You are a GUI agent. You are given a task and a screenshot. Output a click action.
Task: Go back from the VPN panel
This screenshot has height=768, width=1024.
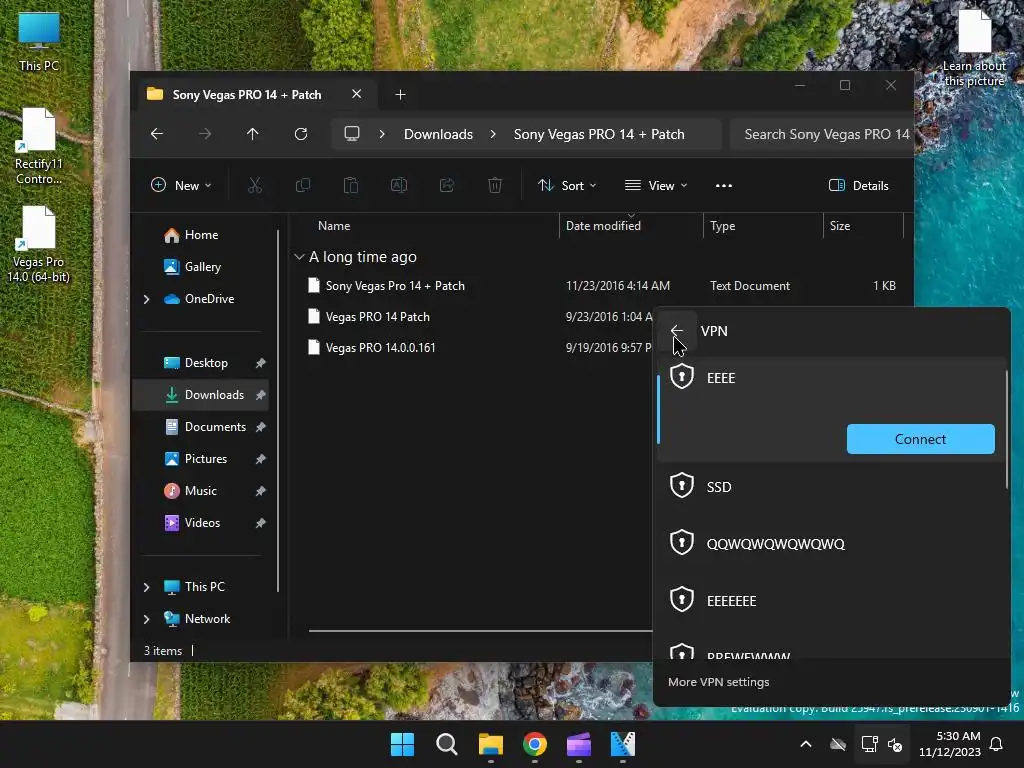coord(677,331)
